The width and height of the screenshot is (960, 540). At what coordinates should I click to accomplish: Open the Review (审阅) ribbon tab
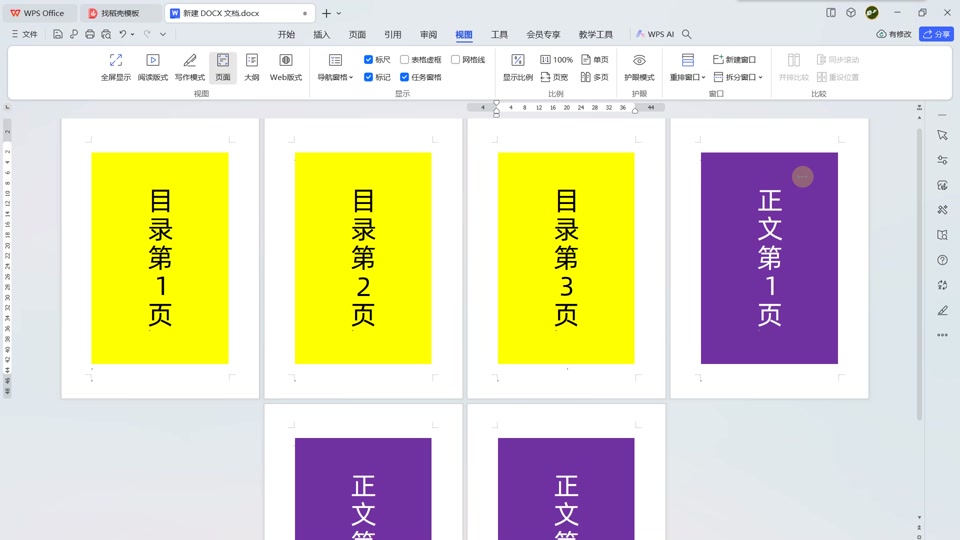pyautogui.click(x=428, y=34)
